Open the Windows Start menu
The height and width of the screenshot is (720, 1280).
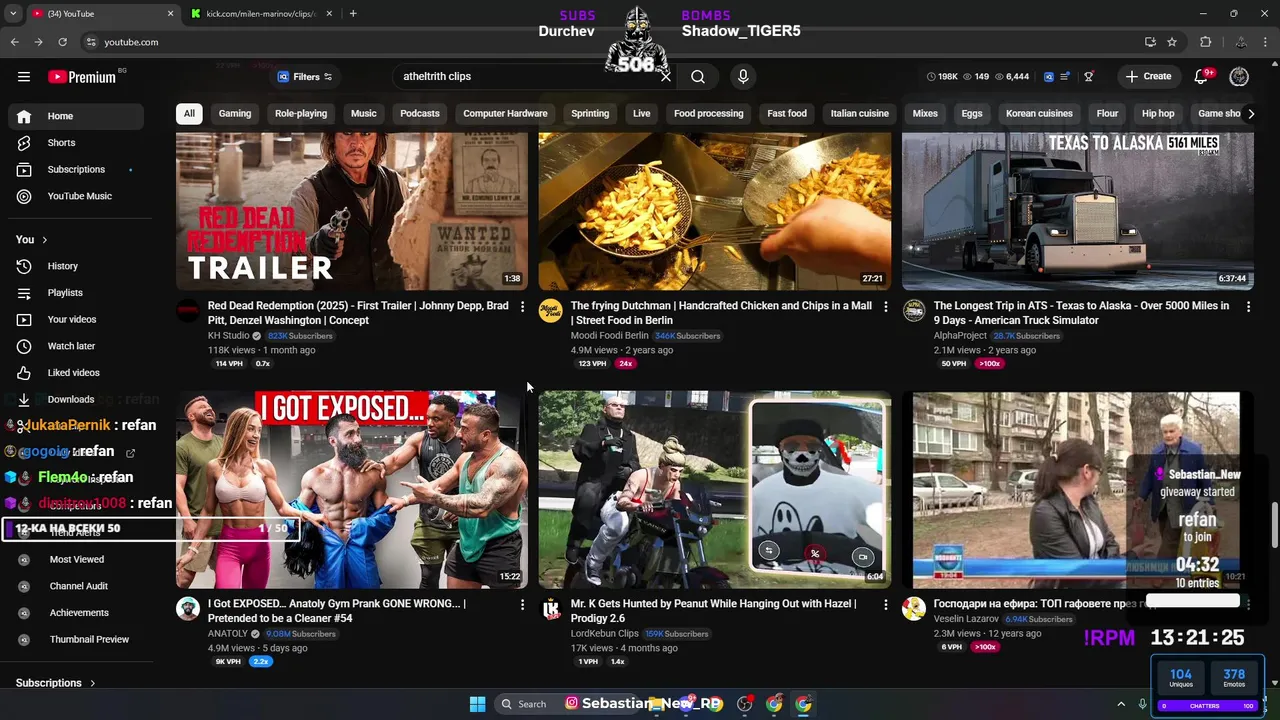pyautogui.click(x=477, y=704)
